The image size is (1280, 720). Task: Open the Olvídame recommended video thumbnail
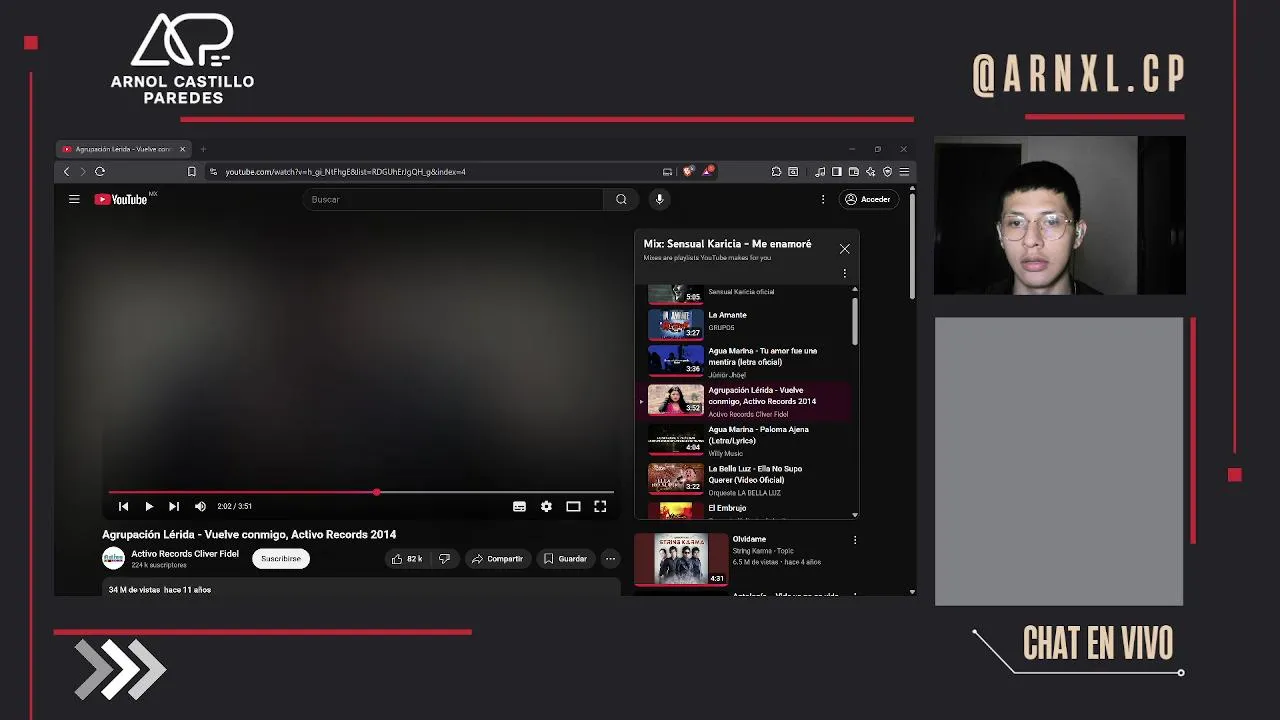point(680,558)
